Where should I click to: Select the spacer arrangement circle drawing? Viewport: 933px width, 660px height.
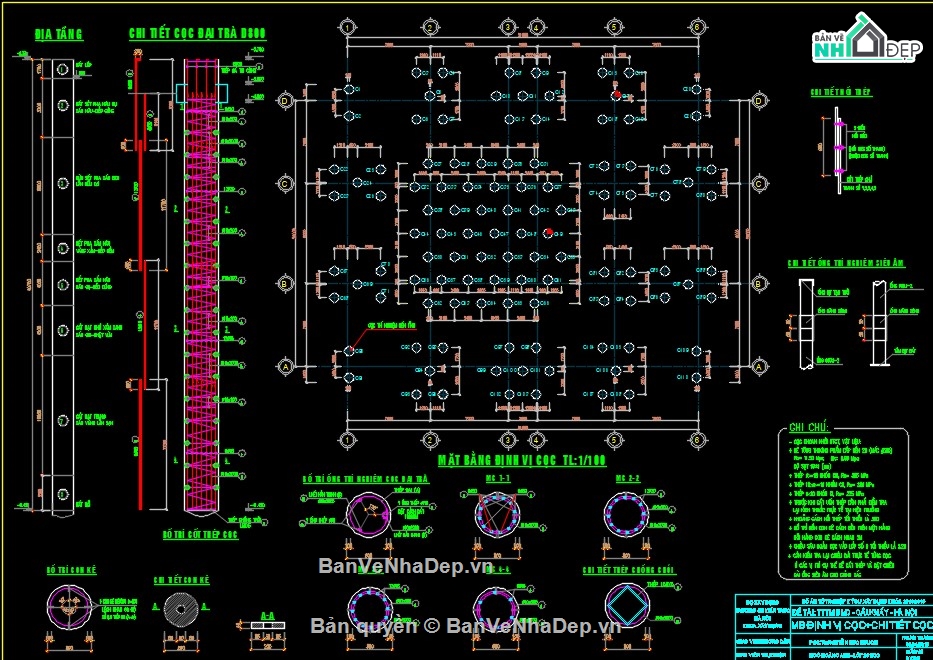click(x=69, y=606)
